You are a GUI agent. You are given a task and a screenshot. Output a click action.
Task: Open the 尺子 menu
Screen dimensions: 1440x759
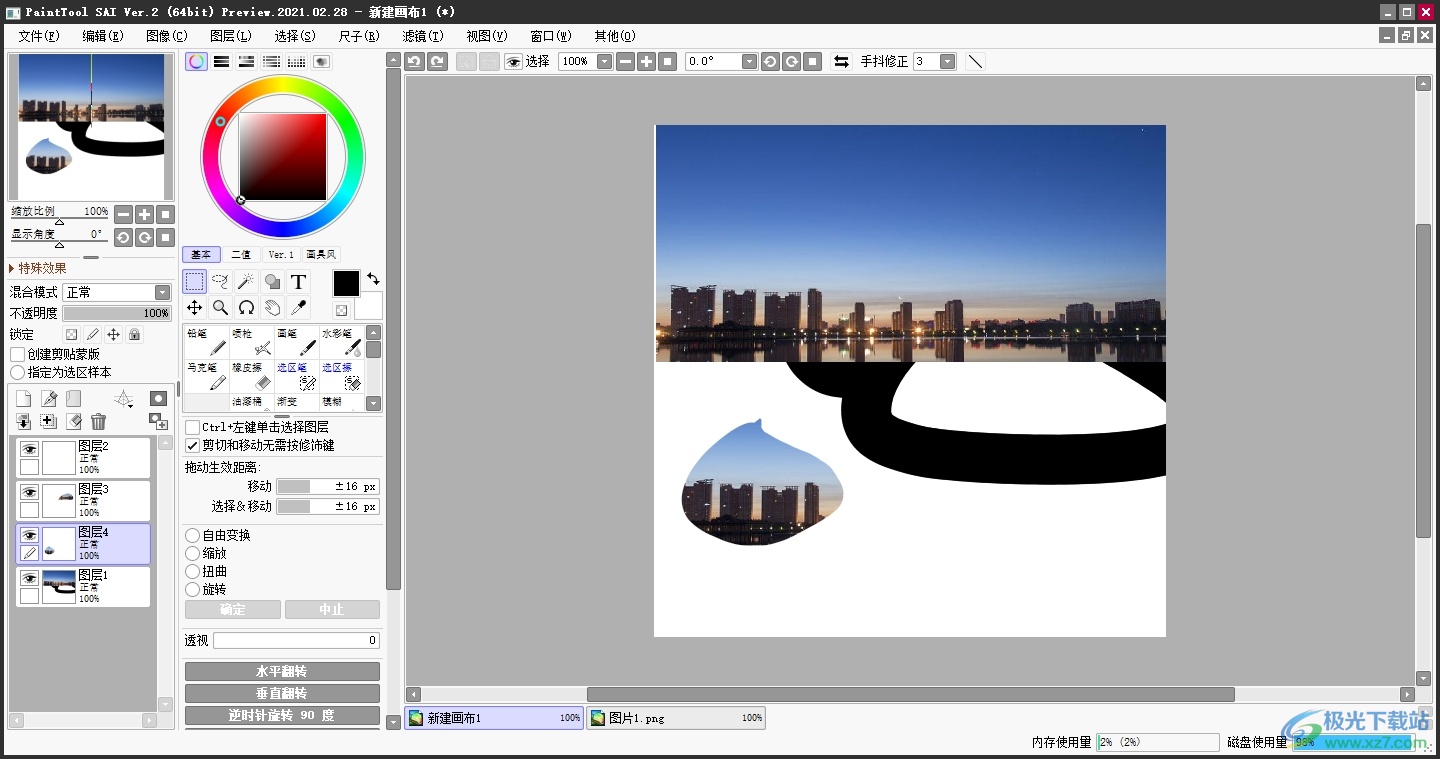click(359, 35)
